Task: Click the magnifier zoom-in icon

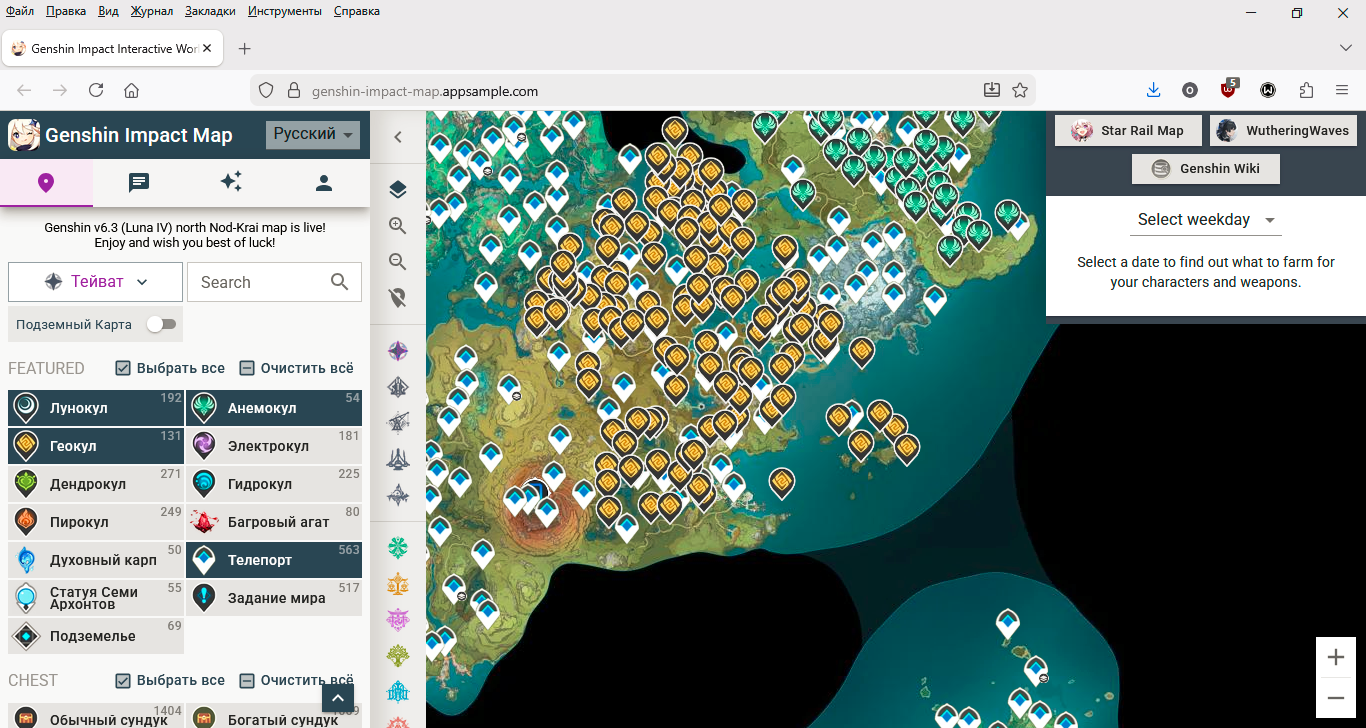Action: point(398,226)
